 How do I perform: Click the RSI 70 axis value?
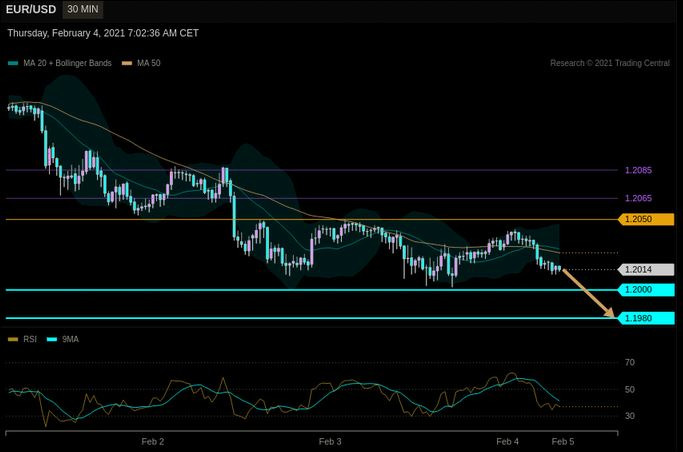click(630, 362)
